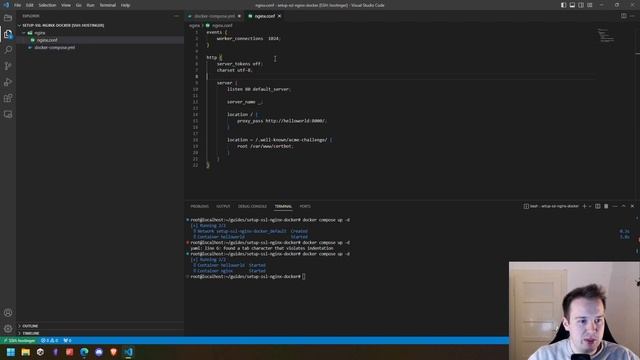Switch to the nginx.conf editor tab
The width and height of the screenshot is (640, 360).
tap(265, 16)
